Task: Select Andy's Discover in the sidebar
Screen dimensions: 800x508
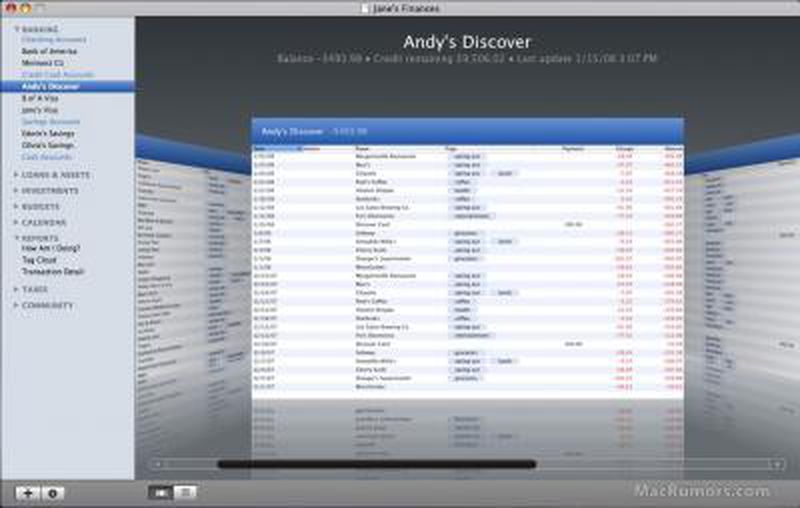Action: click(67, 86)
